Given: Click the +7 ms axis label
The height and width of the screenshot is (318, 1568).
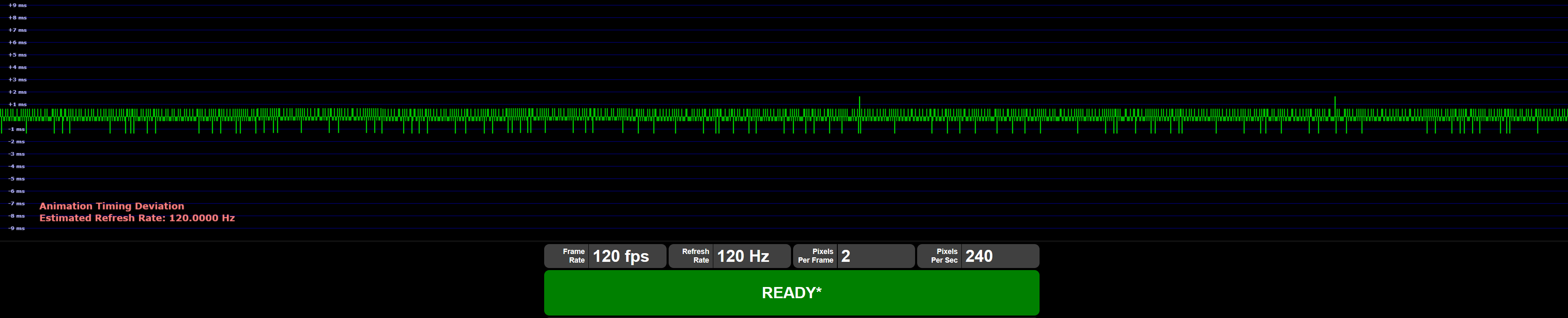Looking at the screenshot, I should click(x=17, y=30).
